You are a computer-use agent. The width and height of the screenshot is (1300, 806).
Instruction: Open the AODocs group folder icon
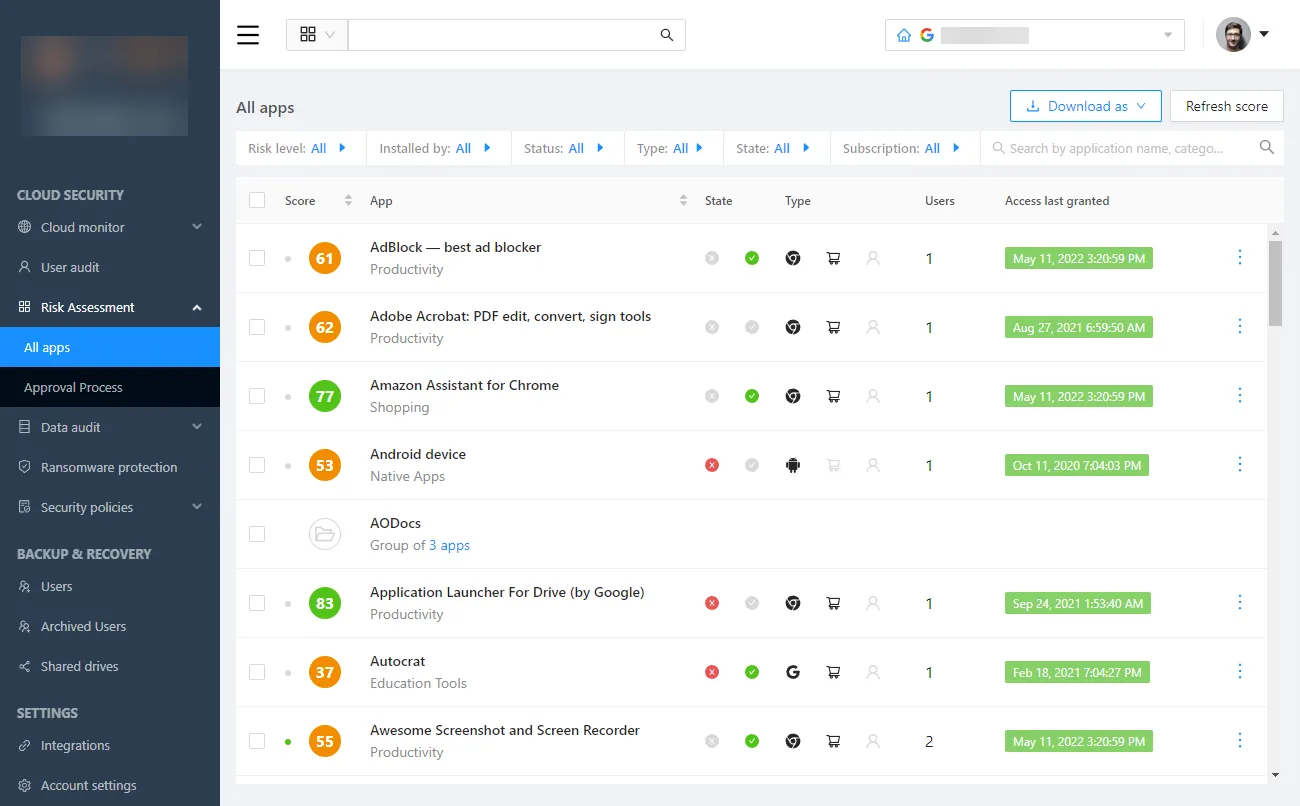coord(324,534)
